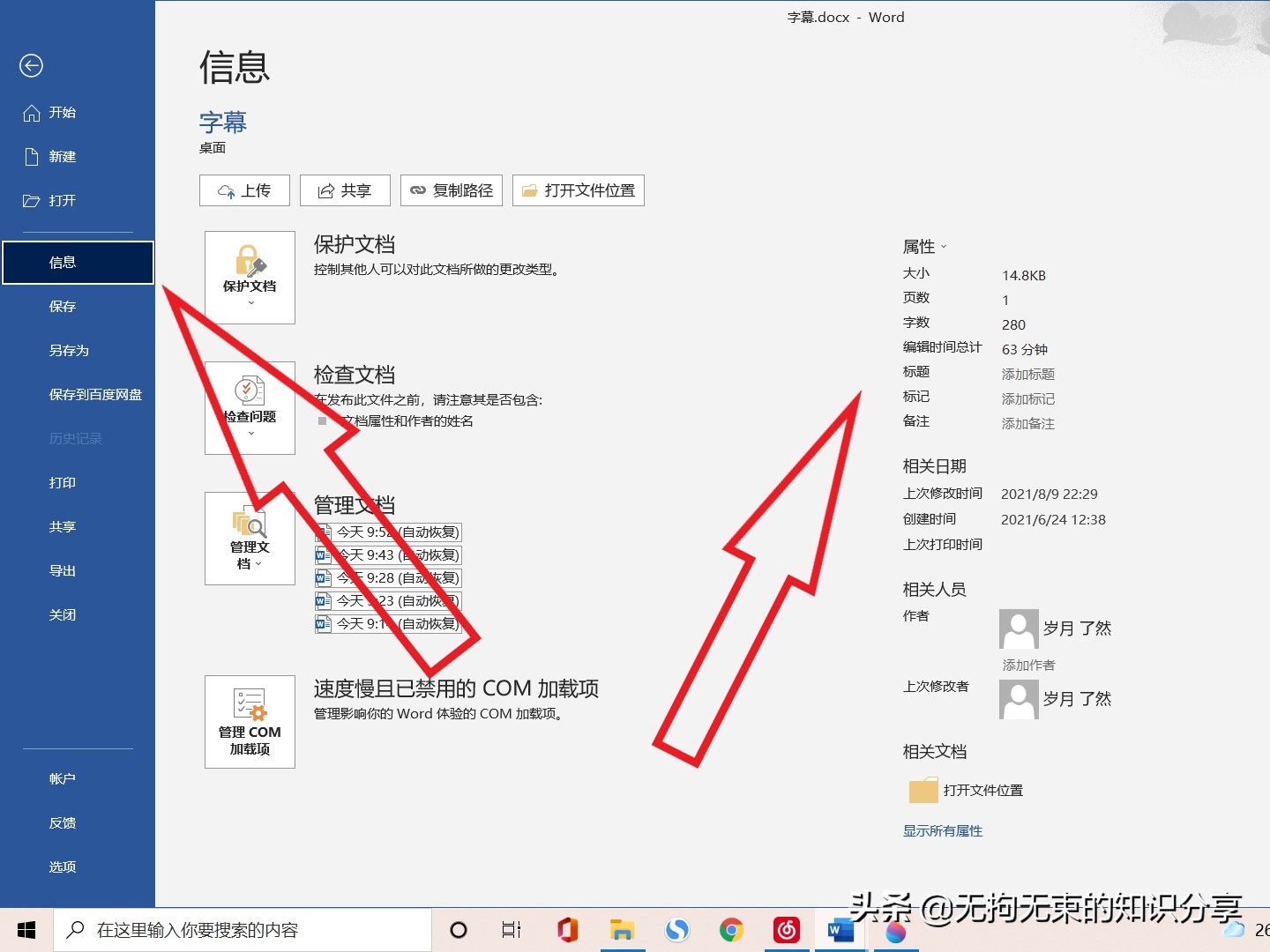
Task: Open Task View icon on taskbar
Action: (512, 930)
